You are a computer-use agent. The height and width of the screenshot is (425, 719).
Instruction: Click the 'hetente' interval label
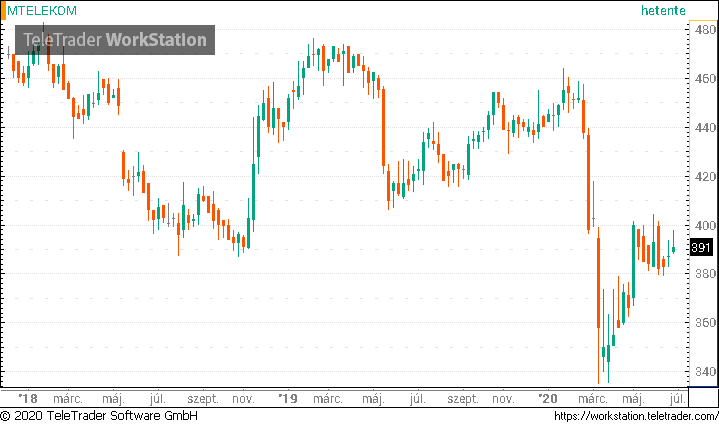click(x=663, y=11)
